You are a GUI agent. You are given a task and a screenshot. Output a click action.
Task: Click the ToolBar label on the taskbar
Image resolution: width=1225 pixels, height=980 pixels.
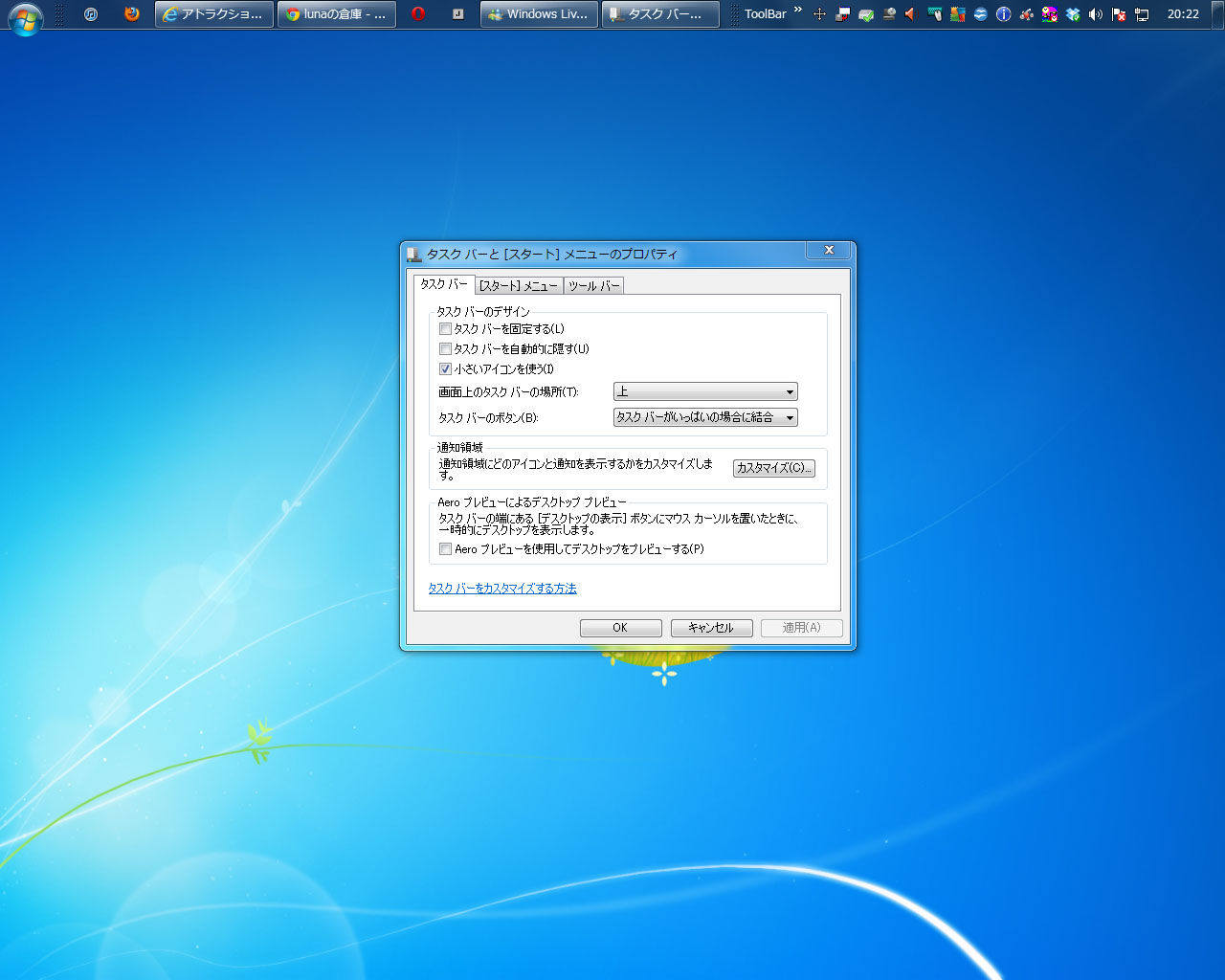pyautogui.click(x=766, y=14)
